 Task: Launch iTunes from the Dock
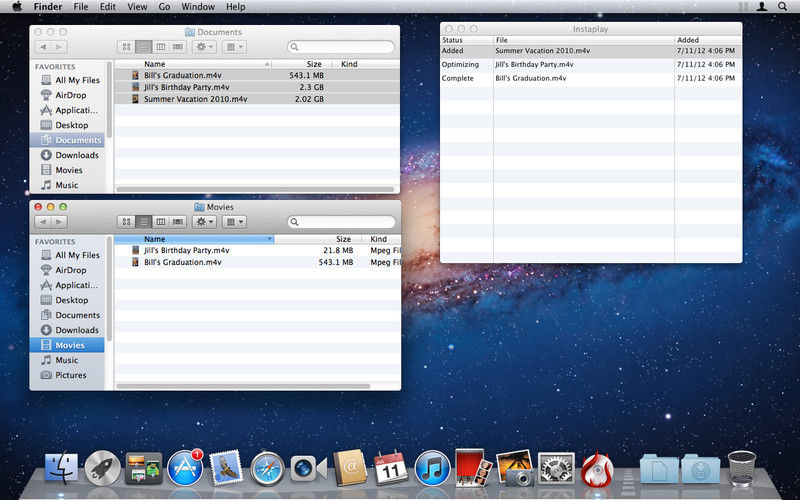[x=432, y=468]
